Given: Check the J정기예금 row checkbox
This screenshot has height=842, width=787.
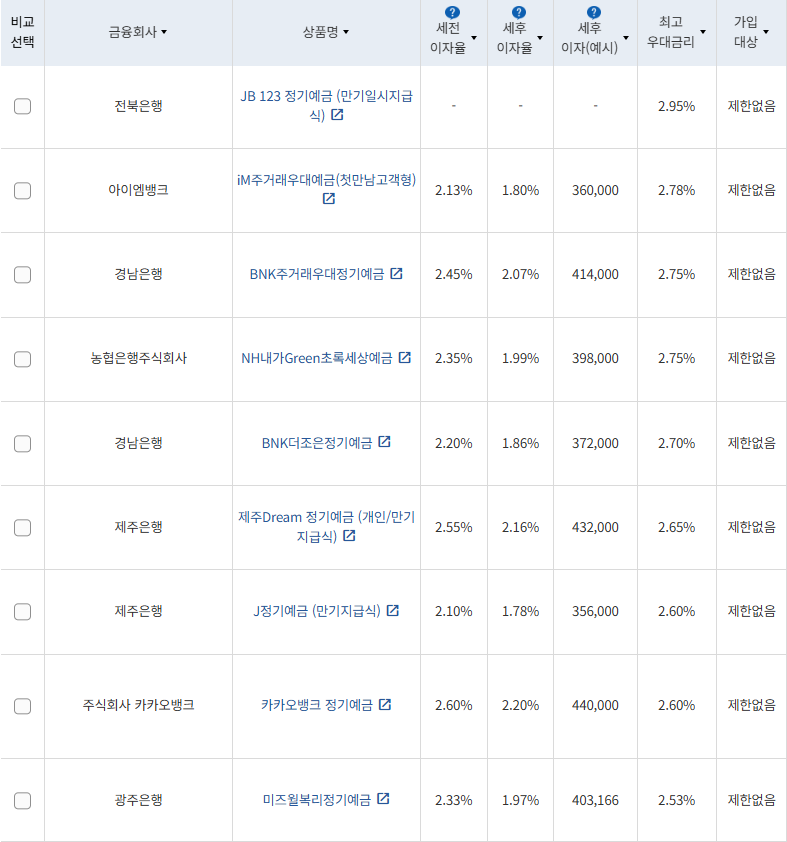Looking at the screenshot, I should click(x=23, y=612).
